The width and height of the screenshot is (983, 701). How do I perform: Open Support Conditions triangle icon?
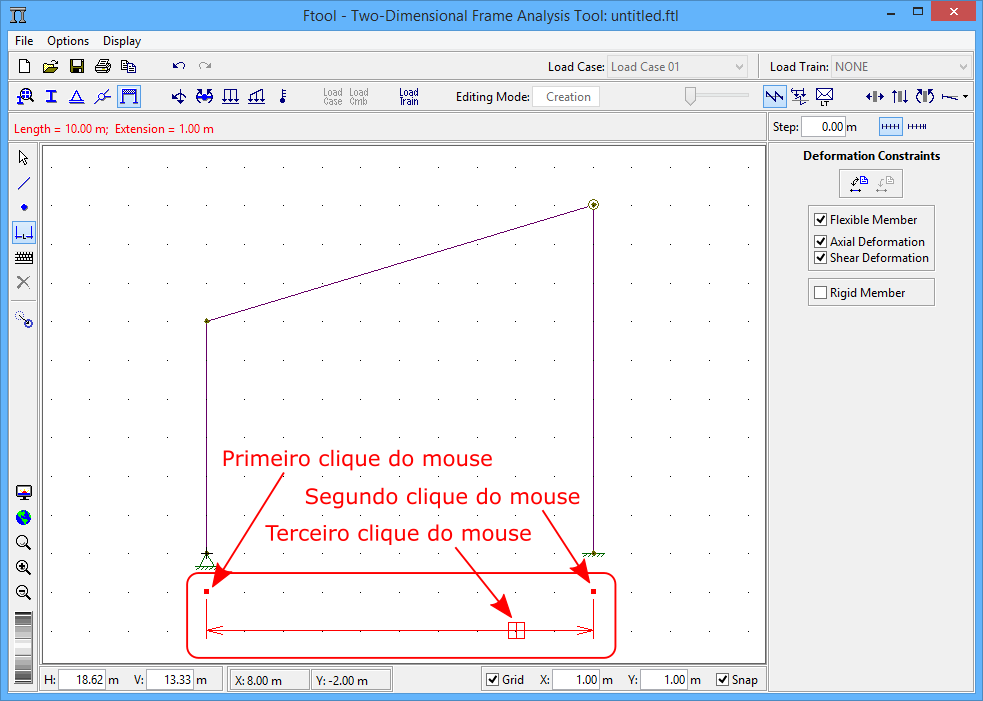coord(76,97)
